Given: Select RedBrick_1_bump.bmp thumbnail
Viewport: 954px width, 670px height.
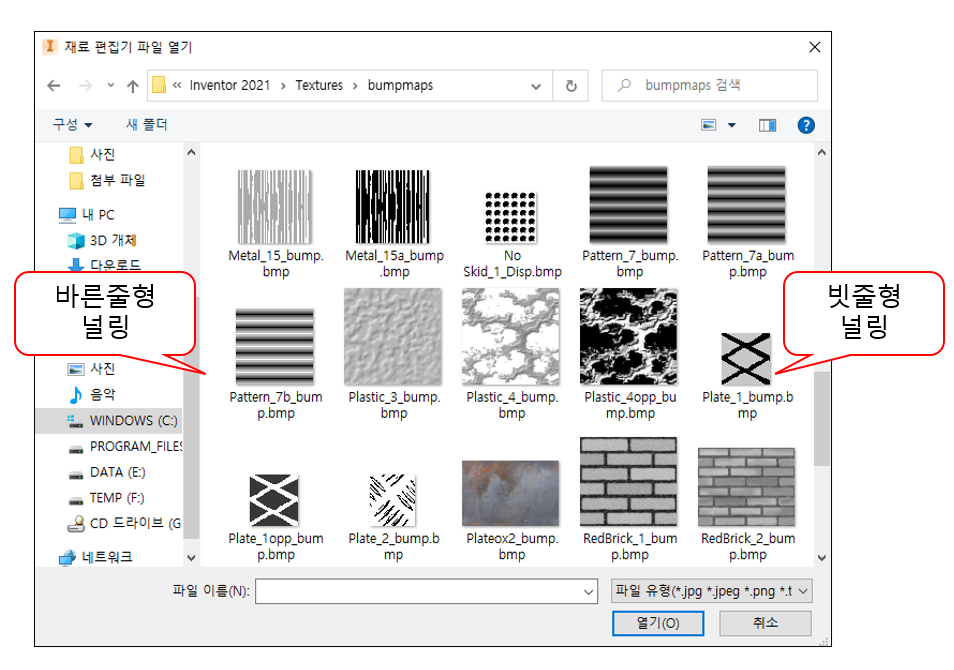Looking at the screenshot, I should point(628,482).
